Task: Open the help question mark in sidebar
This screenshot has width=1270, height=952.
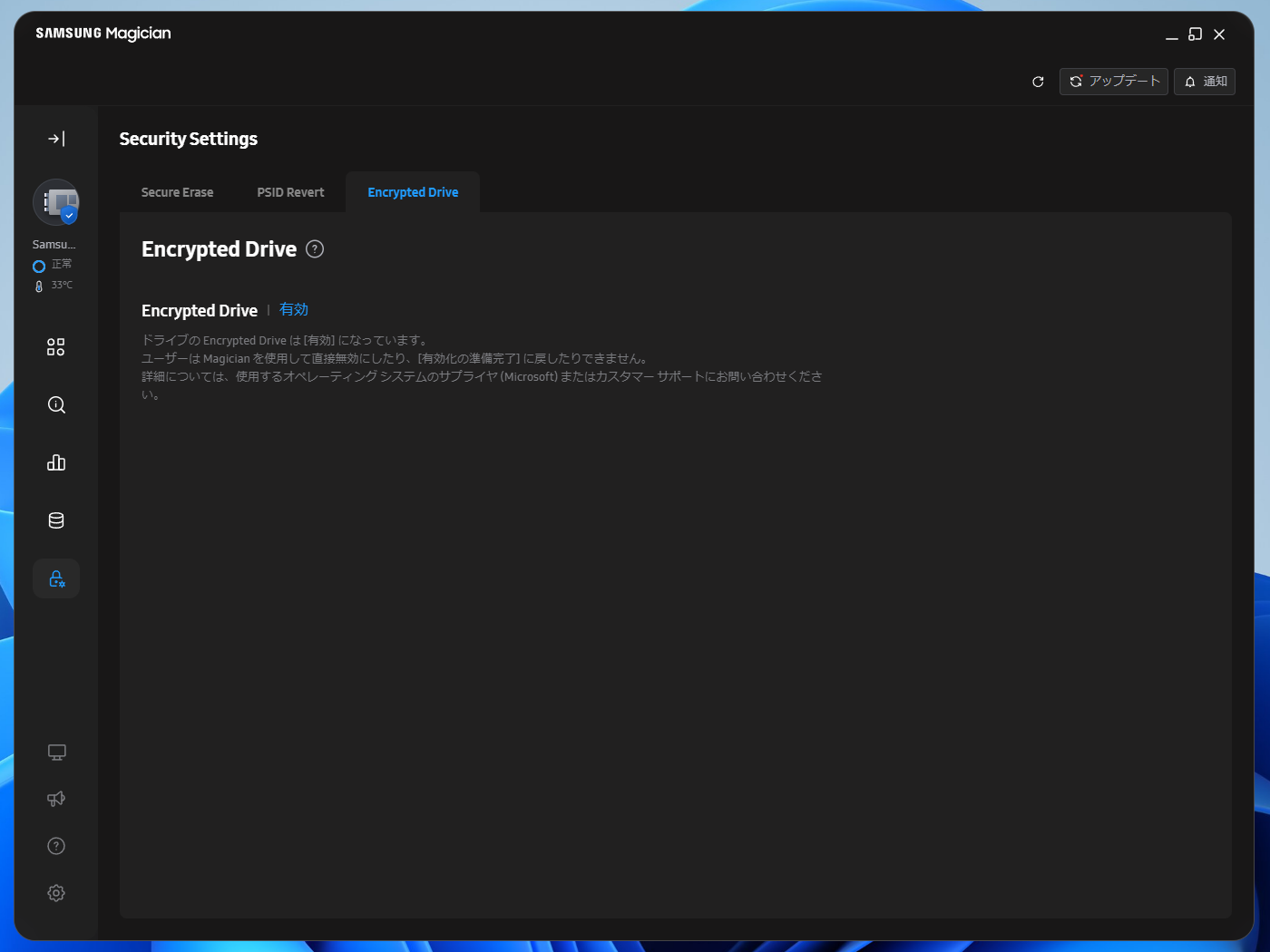Action: 56,846
